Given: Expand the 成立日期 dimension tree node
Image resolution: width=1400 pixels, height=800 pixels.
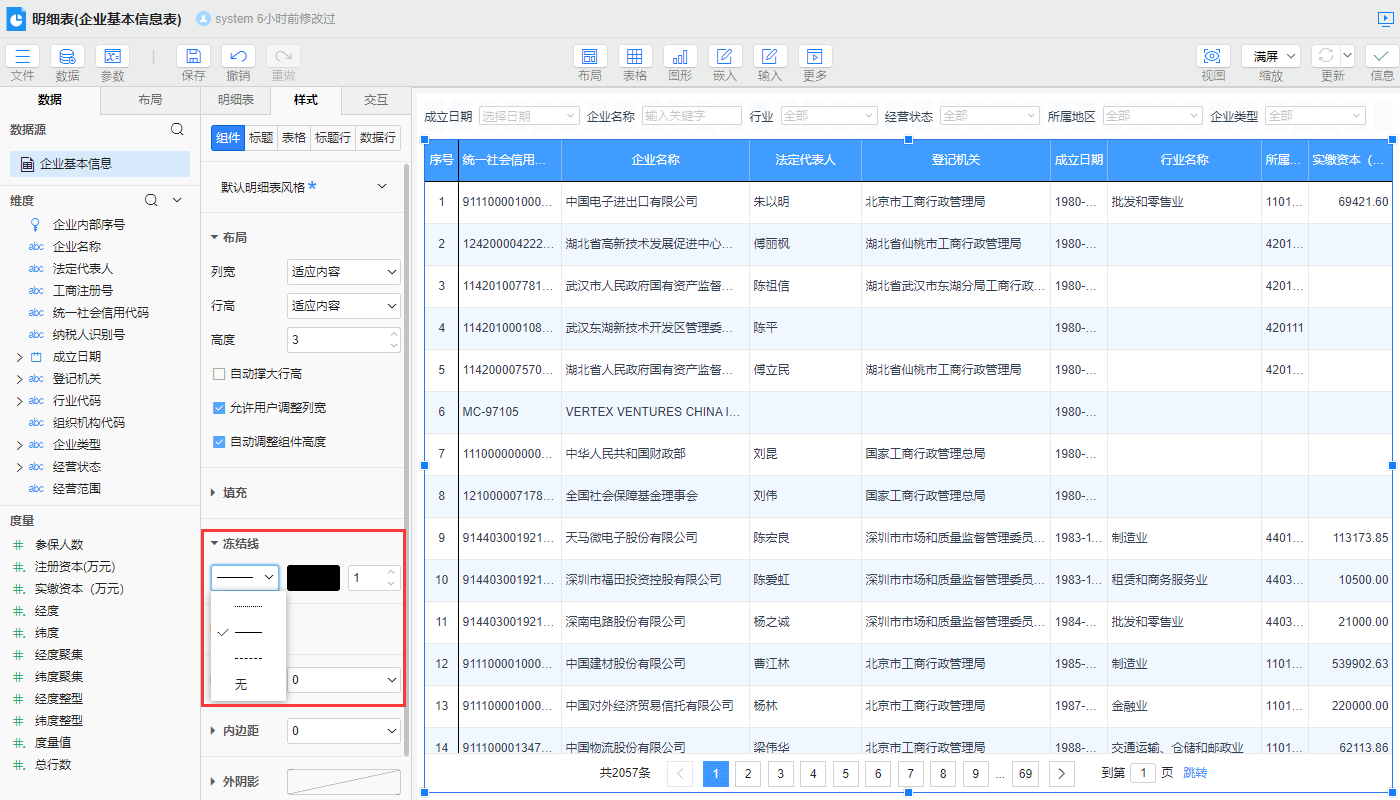Looking at the screenshot, I should tap(19, 357).
